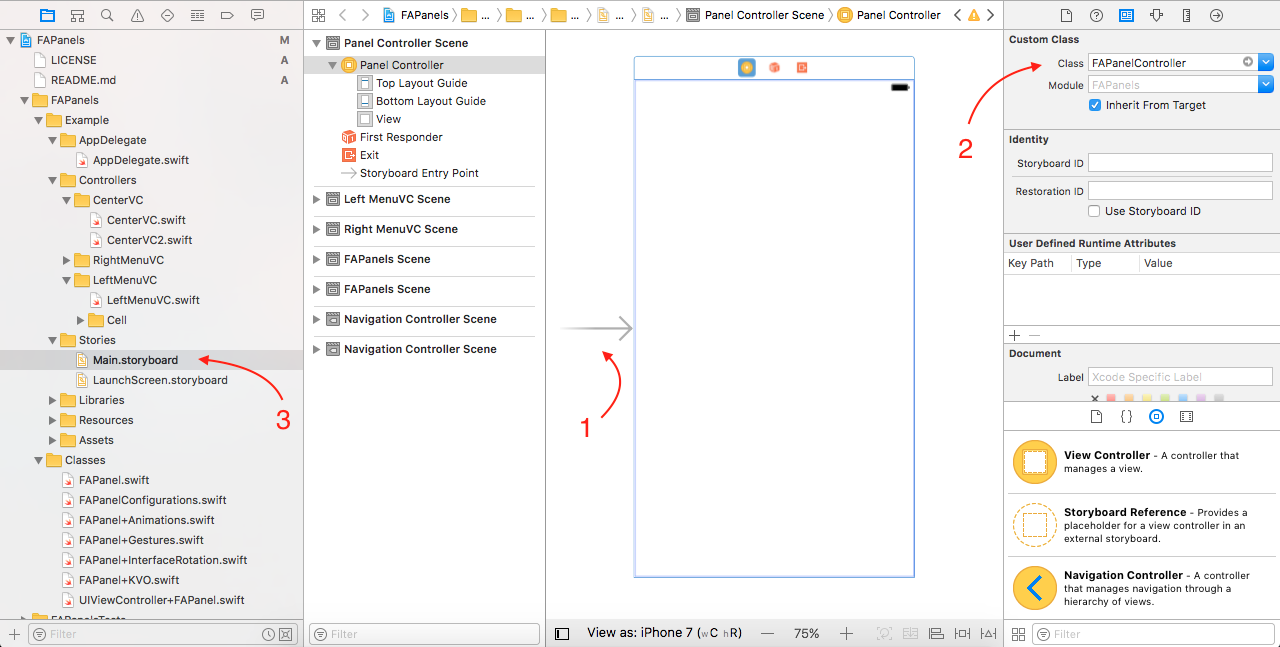Focus the Restoration ID text field
The width and height of the screenshot is (1280, 647).
[1180, 191]
